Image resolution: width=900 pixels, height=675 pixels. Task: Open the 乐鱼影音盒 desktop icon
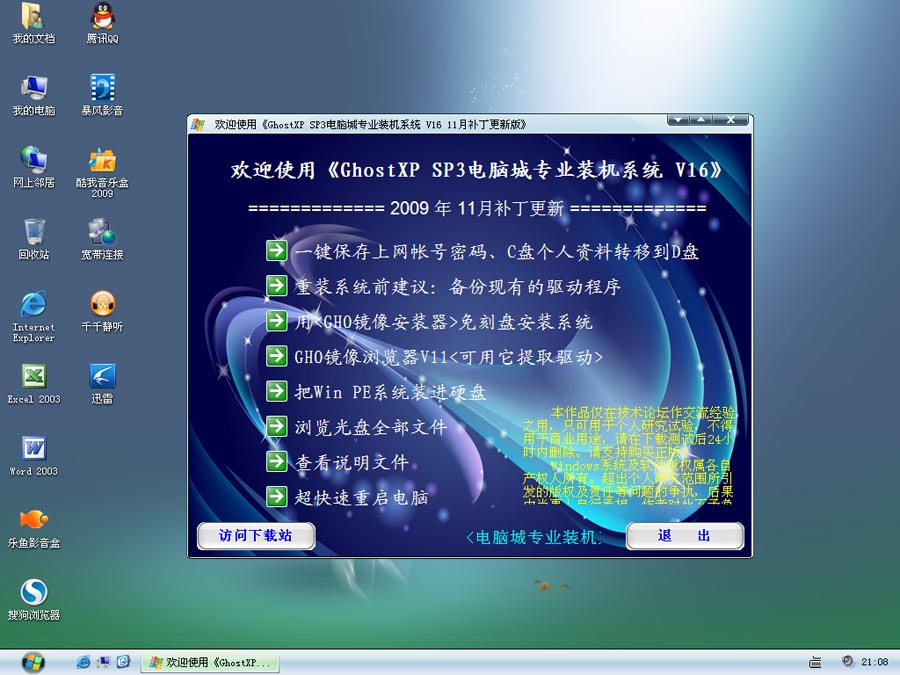(33, 528)
